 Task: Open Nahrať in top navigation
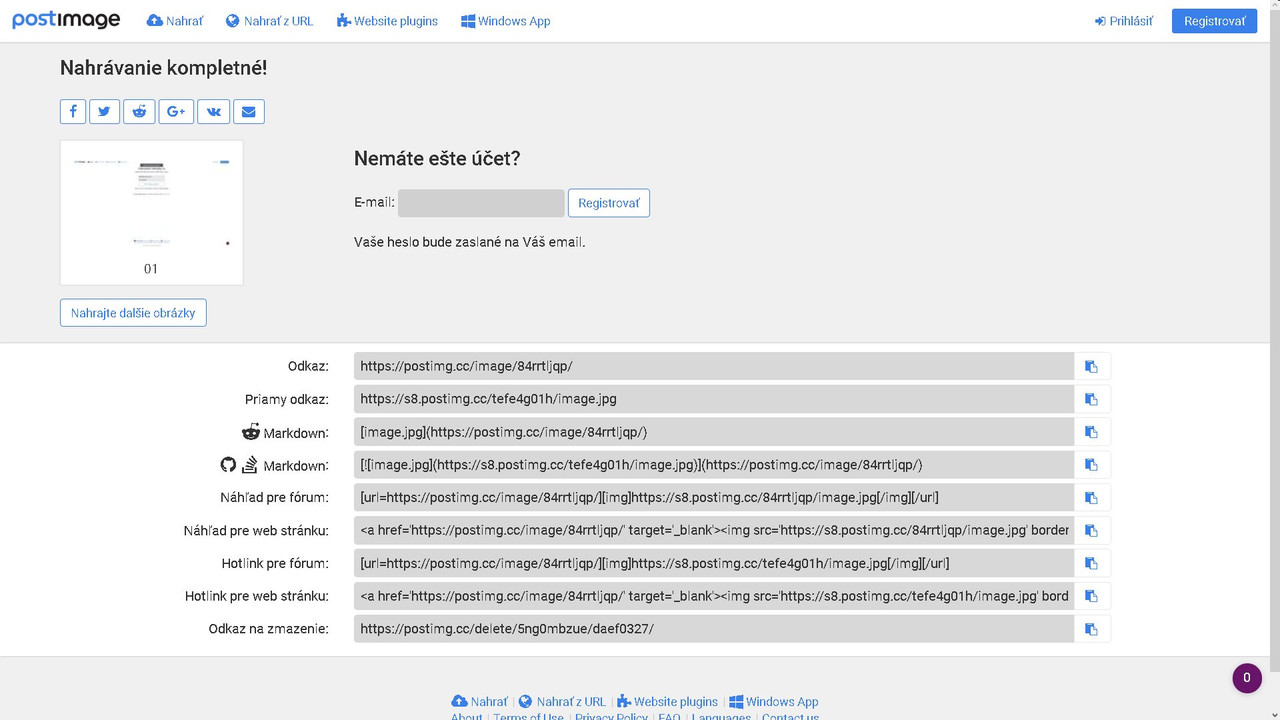pyautogui.click(x=175, y=21)
